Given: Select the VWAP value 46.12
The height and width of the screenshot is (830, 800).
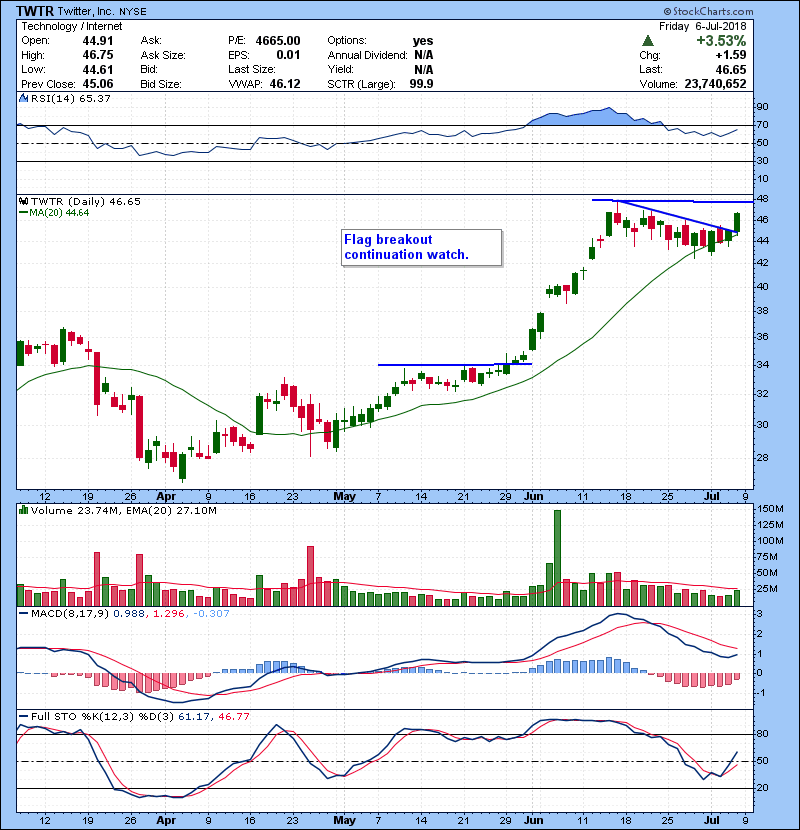Looking at the screenshot, I should point(285,84).
